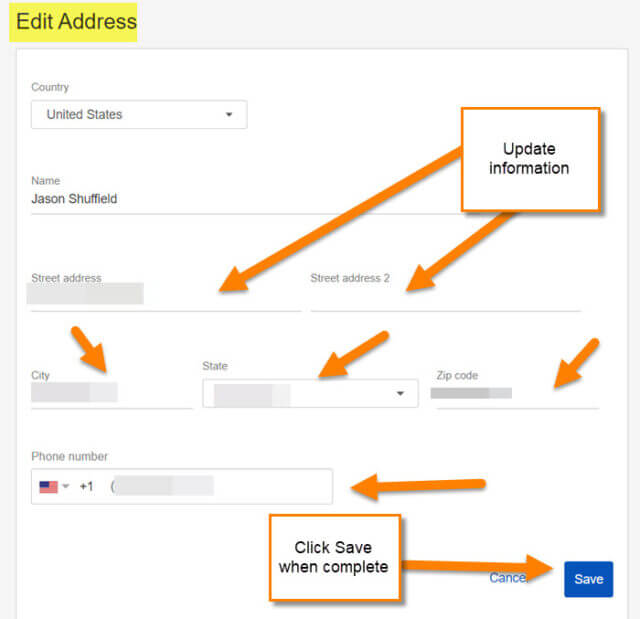Click the US flag icon in phone field
The height and width of the screenshot is (619, 640).
coord(48,487)
